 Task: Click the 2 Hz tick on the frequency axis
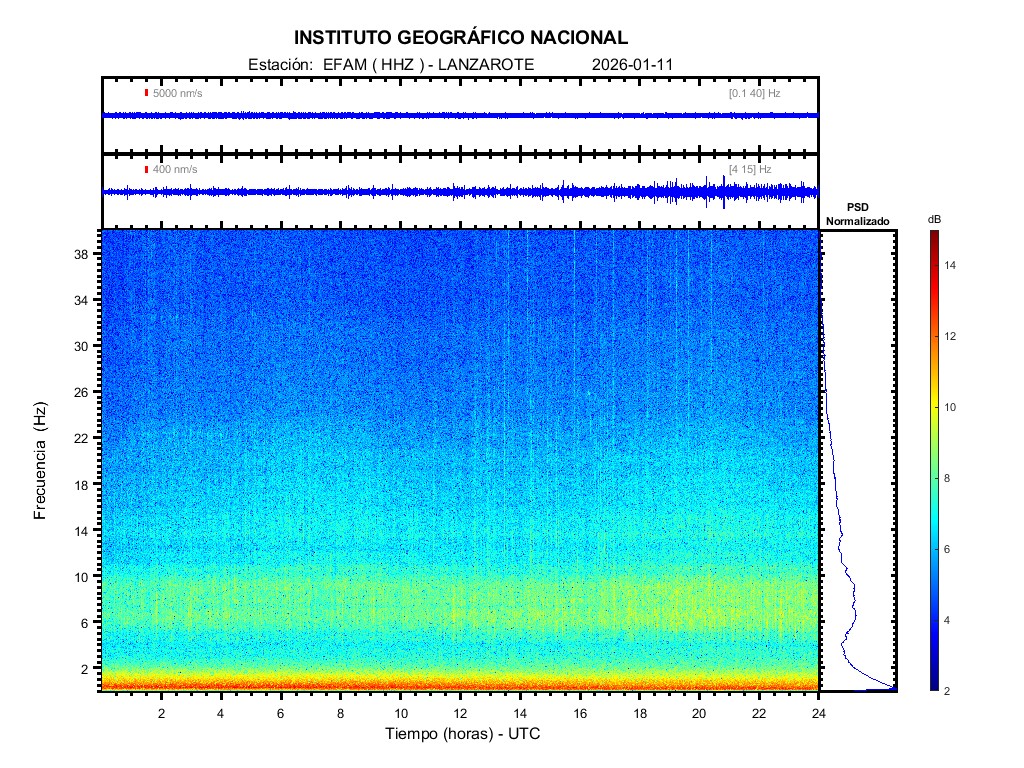coord(84,667)
